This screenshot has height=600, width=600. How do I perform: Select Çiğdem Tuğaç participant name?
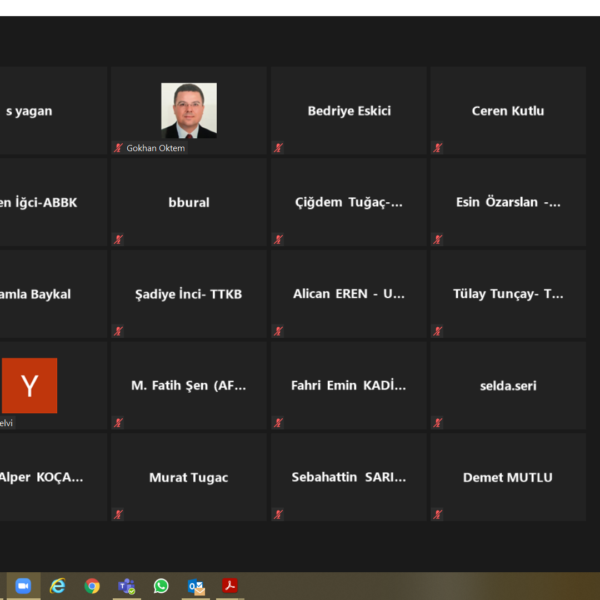349,202
